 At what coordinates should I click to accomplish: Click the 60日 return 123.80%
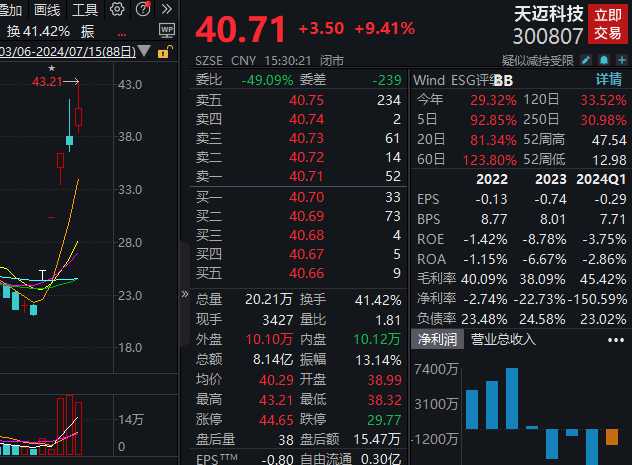(x=489, y=160)
